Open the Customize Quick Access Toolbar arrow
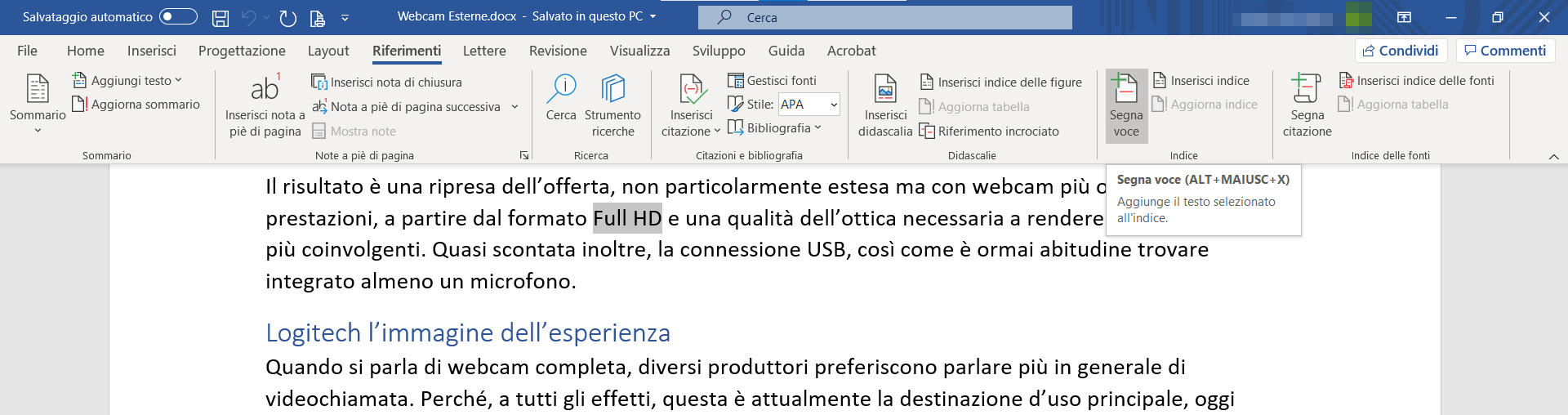The image size is (1568, 415). [x=345, y=17]
